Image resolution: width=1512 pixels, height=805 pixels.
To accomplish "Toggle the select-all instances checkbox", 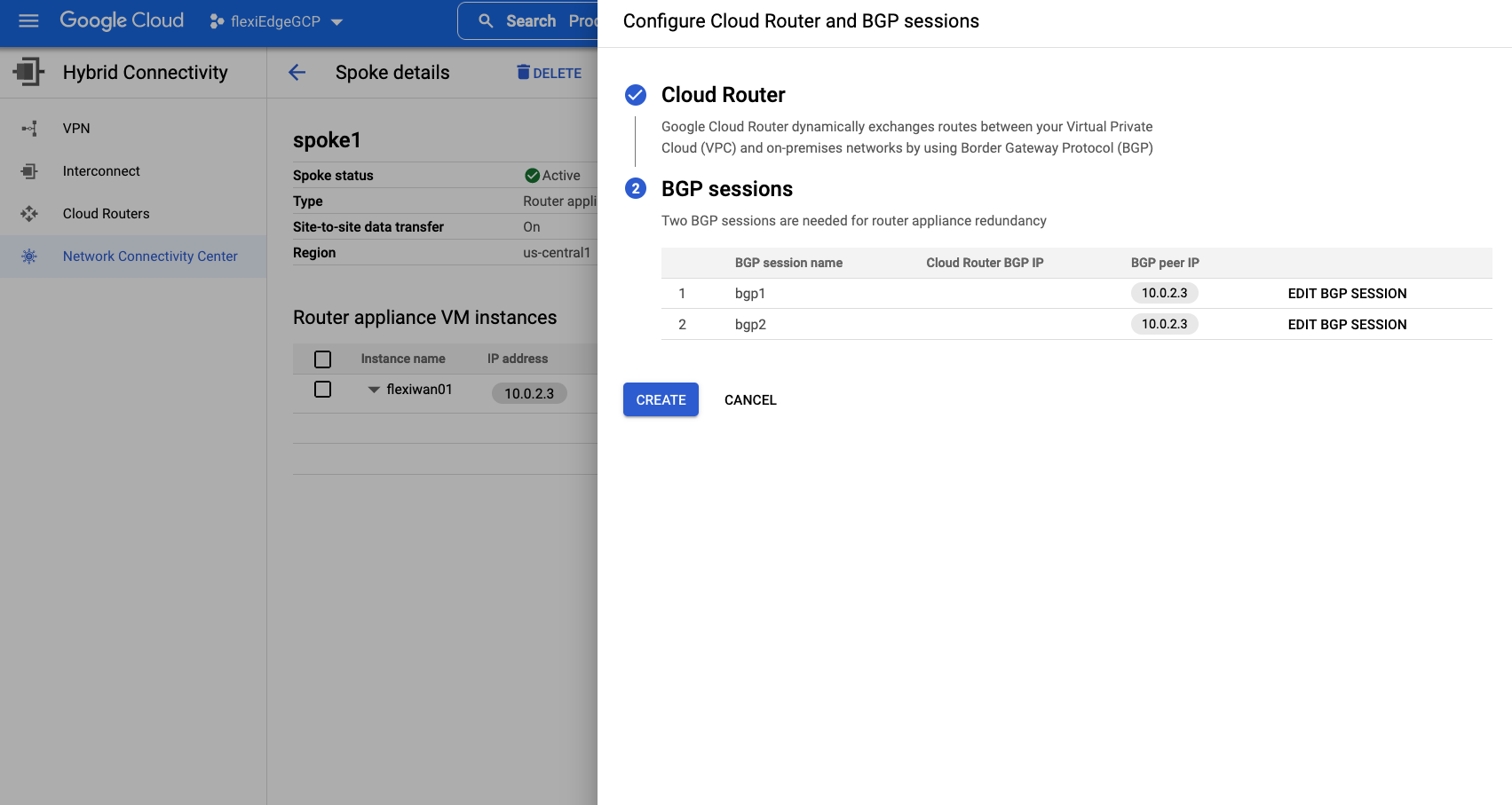I will (x=323, y=359).
